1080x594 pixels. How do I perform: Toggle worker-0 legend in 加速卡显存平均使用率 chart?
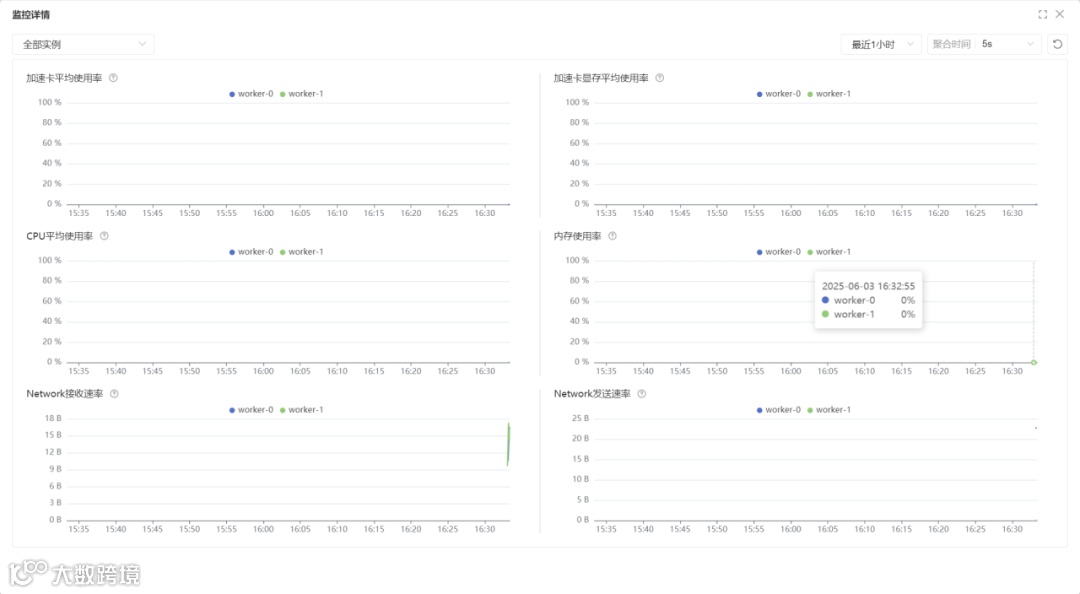pos(778,94)
